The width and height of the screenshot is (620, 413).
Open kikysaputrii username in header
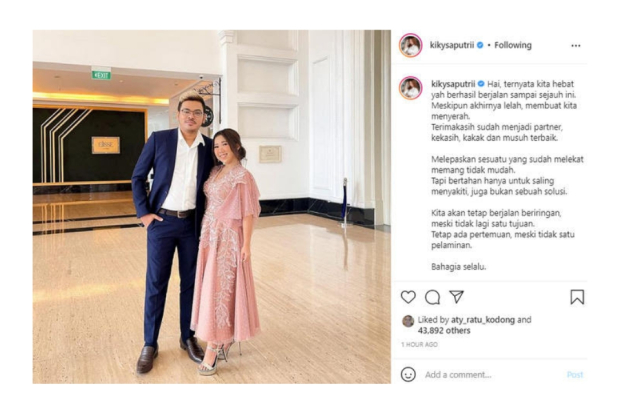point(453,45)
